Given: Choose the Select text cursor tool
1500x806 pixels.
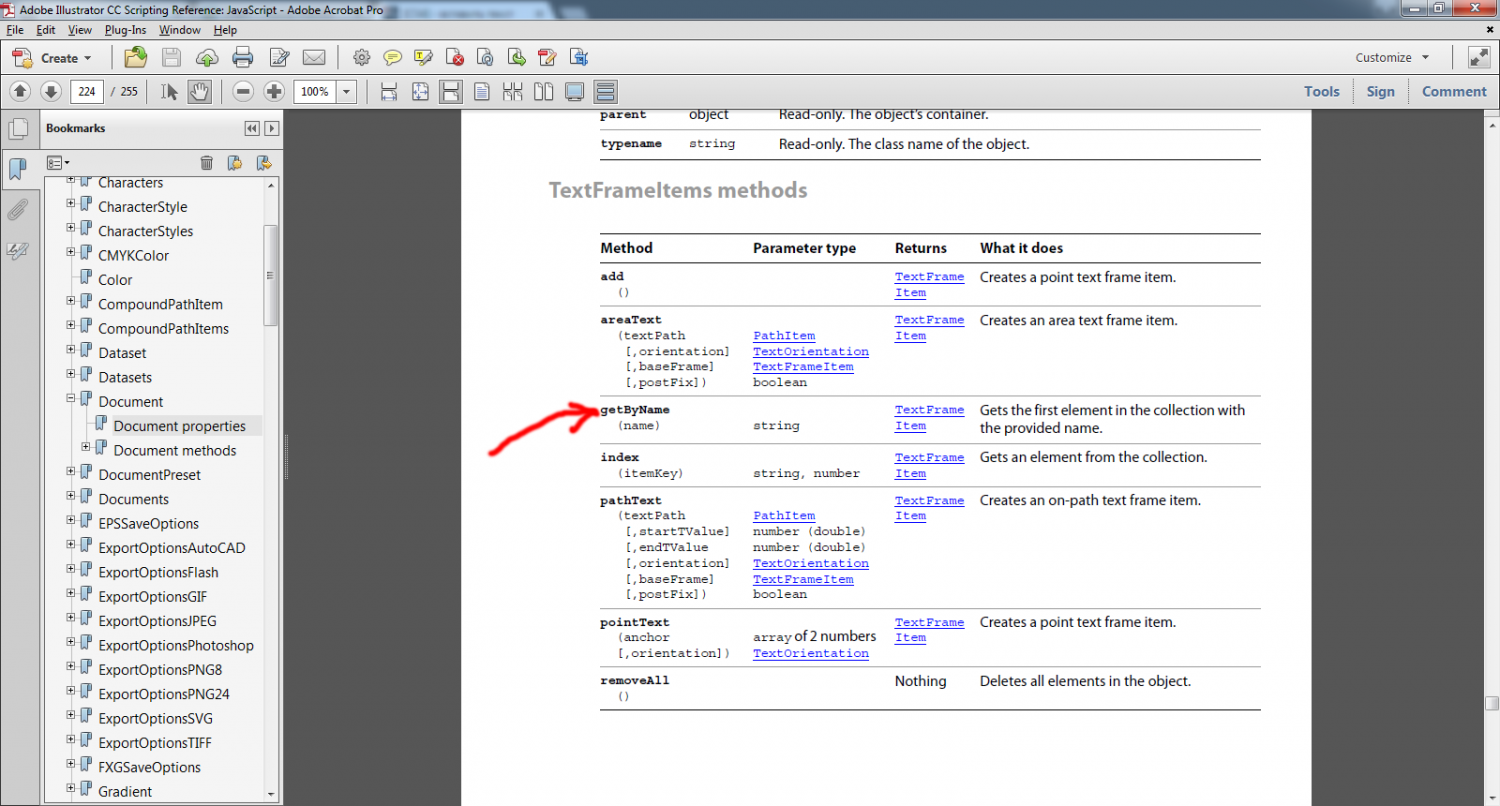Looking at the screenshot, I should [x=169, y=91].
